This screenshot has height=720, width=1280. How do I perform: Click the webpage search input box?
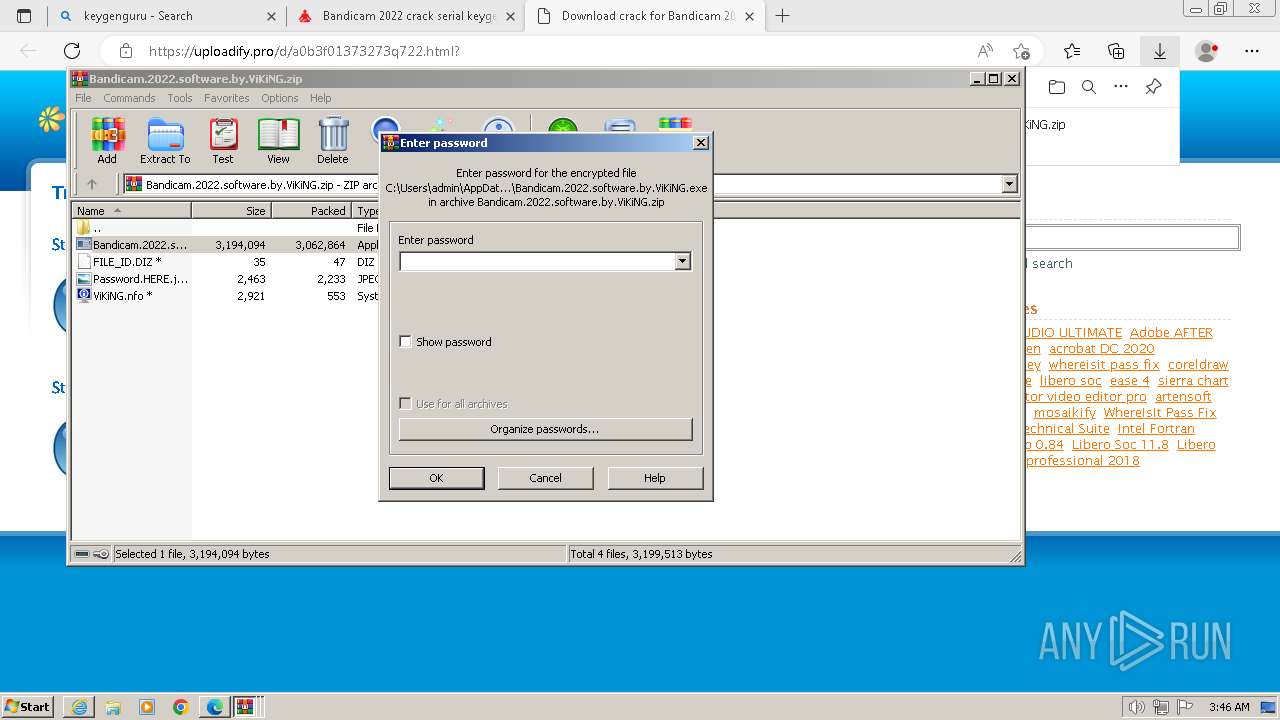coord(1132,237)
